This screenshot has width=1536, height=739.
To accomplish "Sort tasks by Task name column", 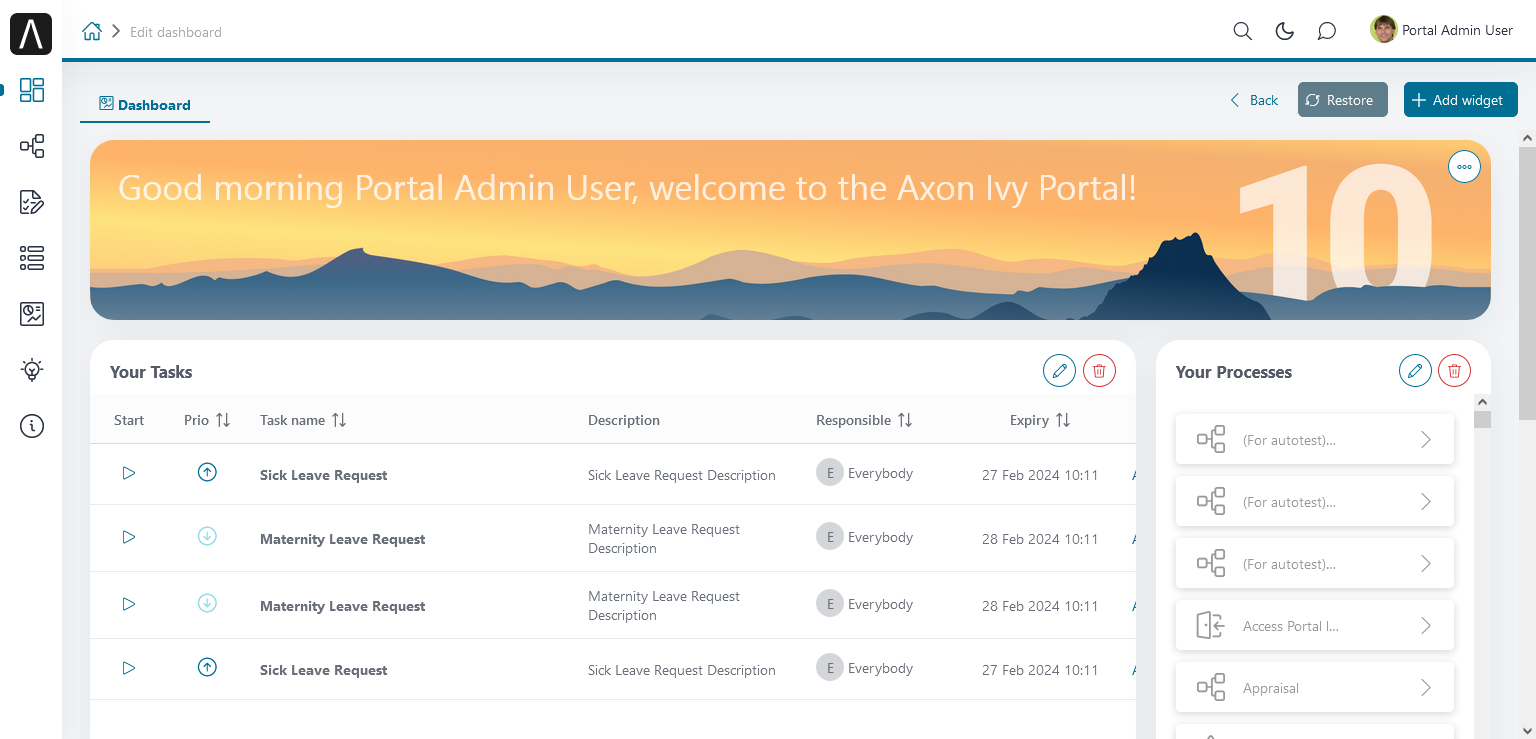I will tap(339, 420).
